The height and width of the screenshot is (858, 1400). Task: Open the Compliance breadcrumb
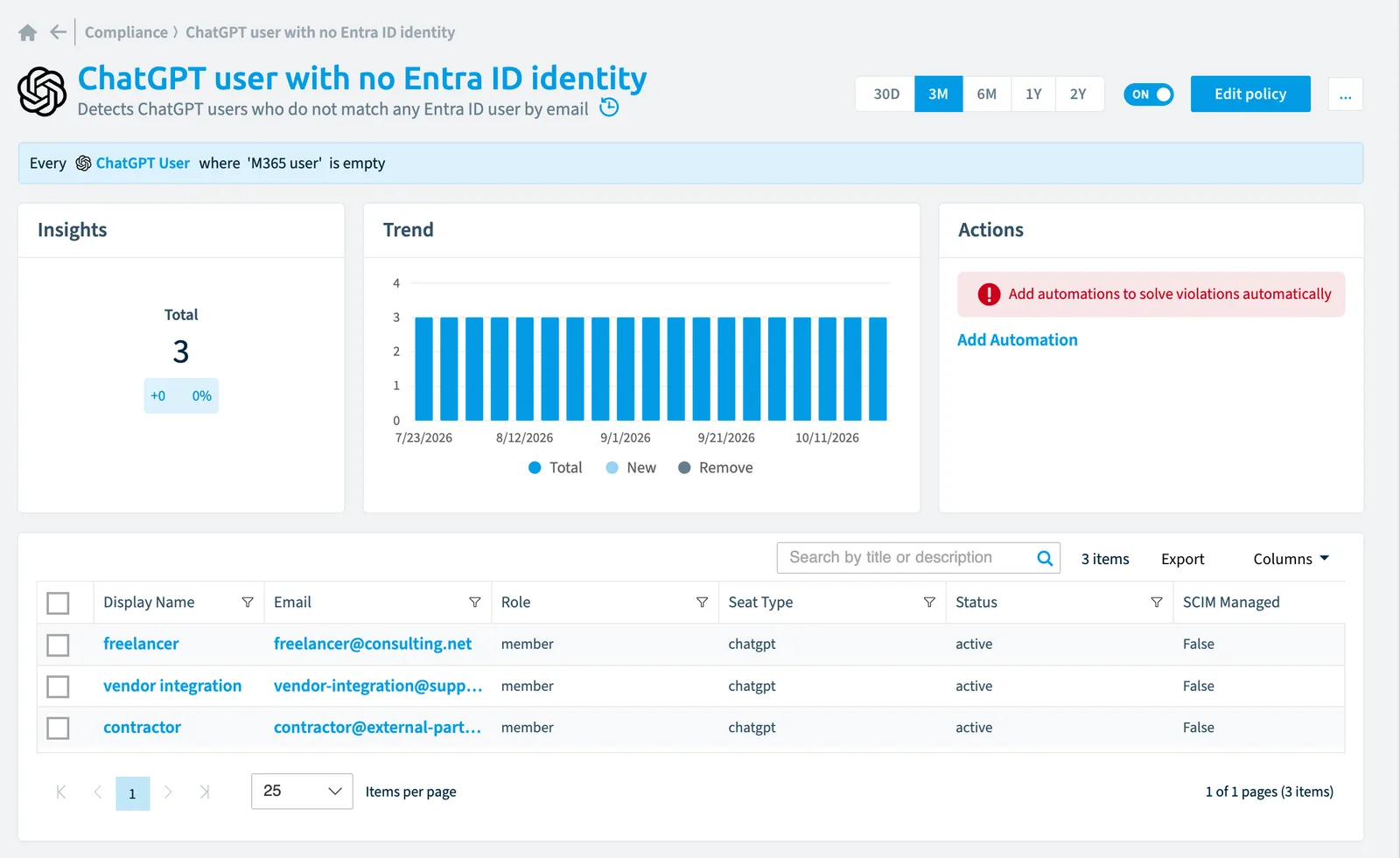(126, 32)
